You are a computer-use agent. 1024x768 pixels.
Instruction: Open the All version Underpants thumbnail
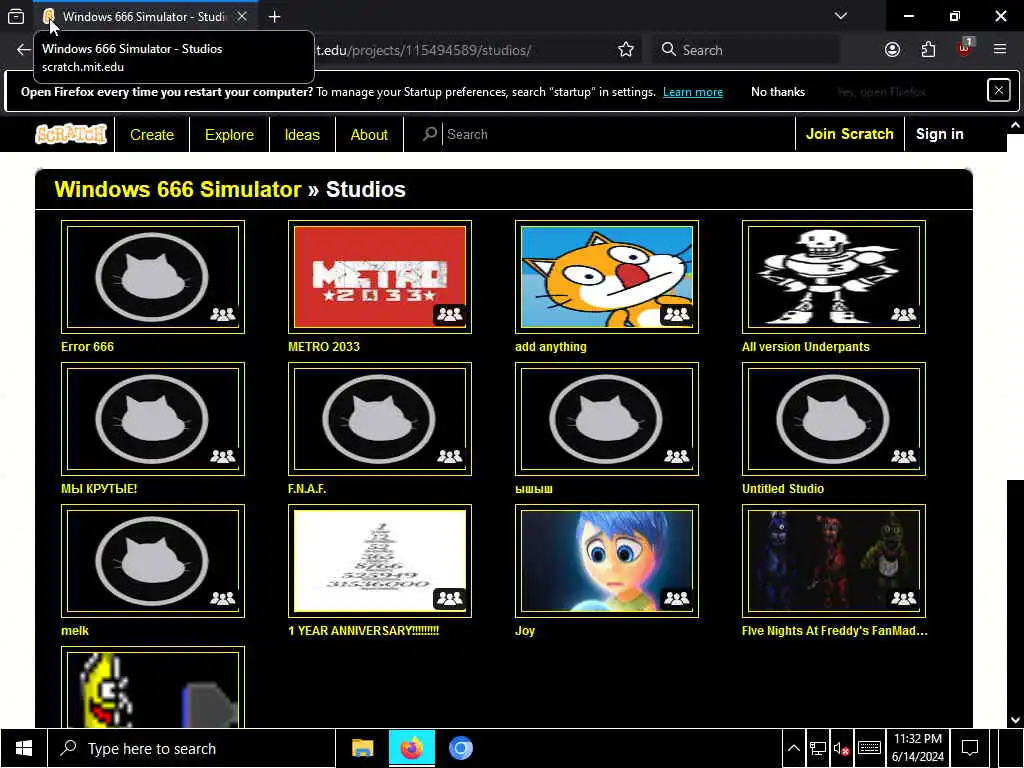click(x=833, y=277)
